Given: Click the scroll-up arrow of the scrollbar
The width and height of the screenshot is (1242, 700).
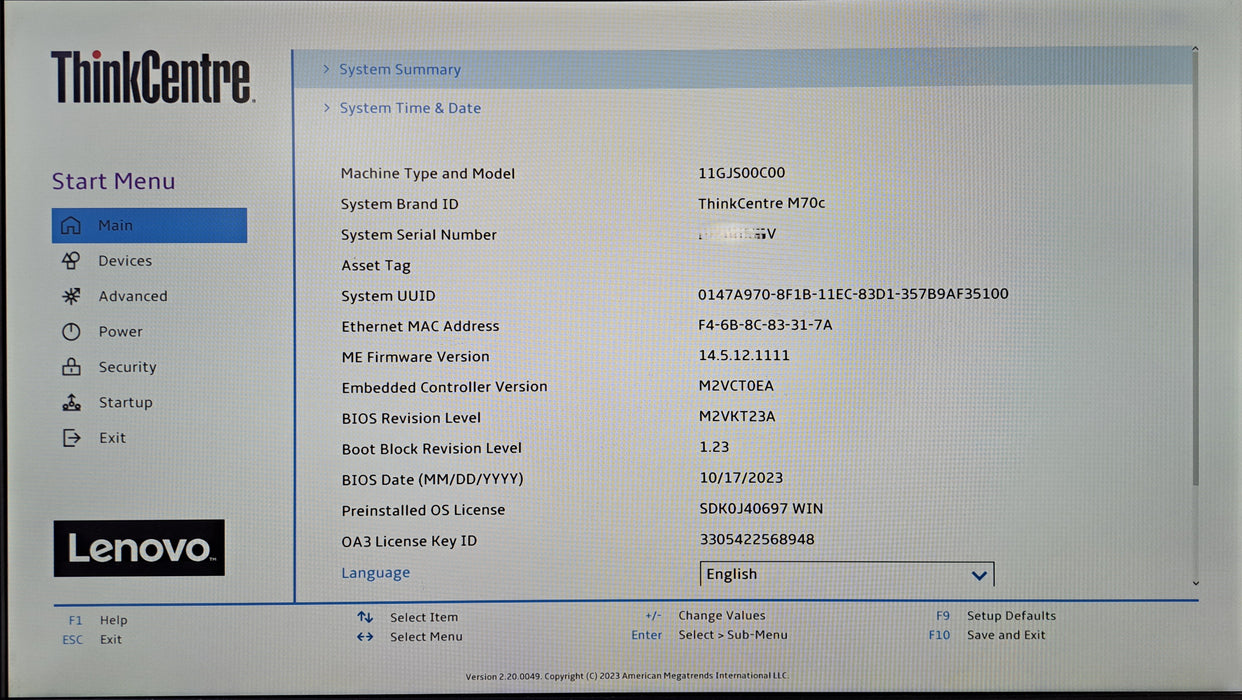Looking at the screenshot, I should [x=1195, y=50].
